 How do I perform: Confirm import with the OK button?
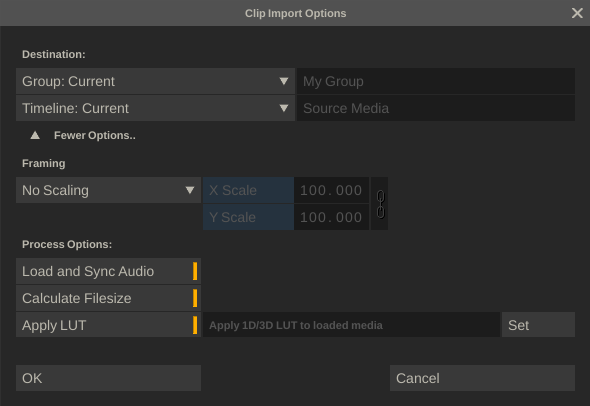[108, 378]
